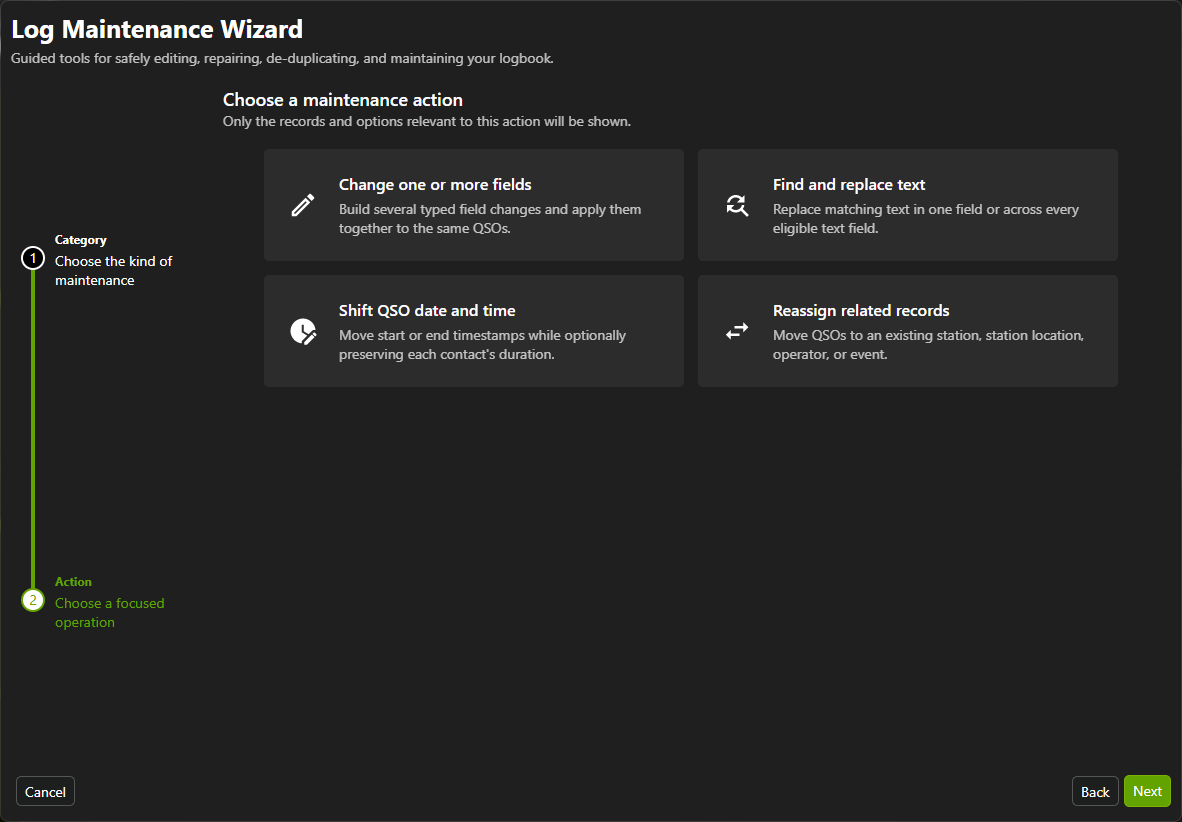Click 'Choose a focused operation' step text

[x=109, y=612]
